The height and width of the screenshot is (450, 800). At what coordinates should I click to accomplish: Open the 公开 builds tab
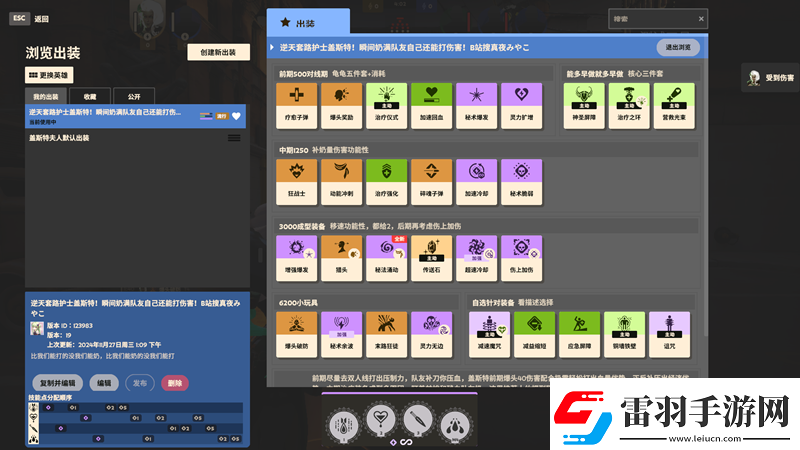click(x=134, y=96)
